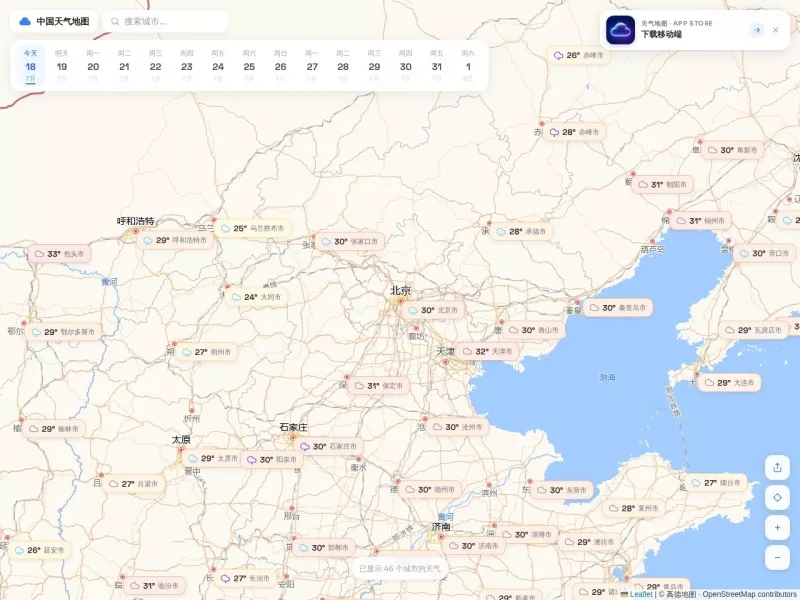
Task: Open the 阜新市 30° weather card
Action: pos(733,150)
